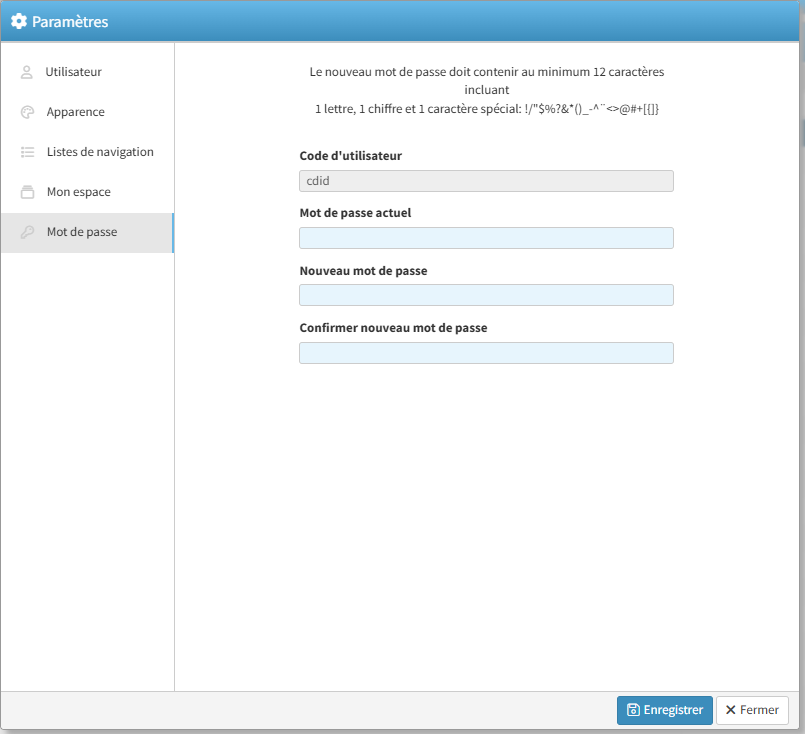
Task: Open the Utilisateur settings section
Action: [73, 72]
